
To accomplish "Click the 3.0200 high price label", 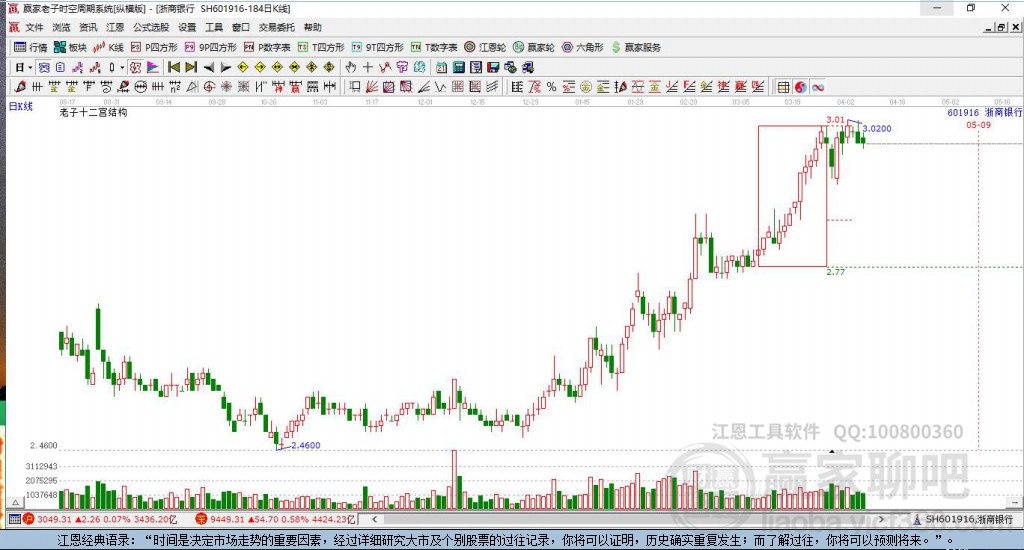I will pos(877,129).
